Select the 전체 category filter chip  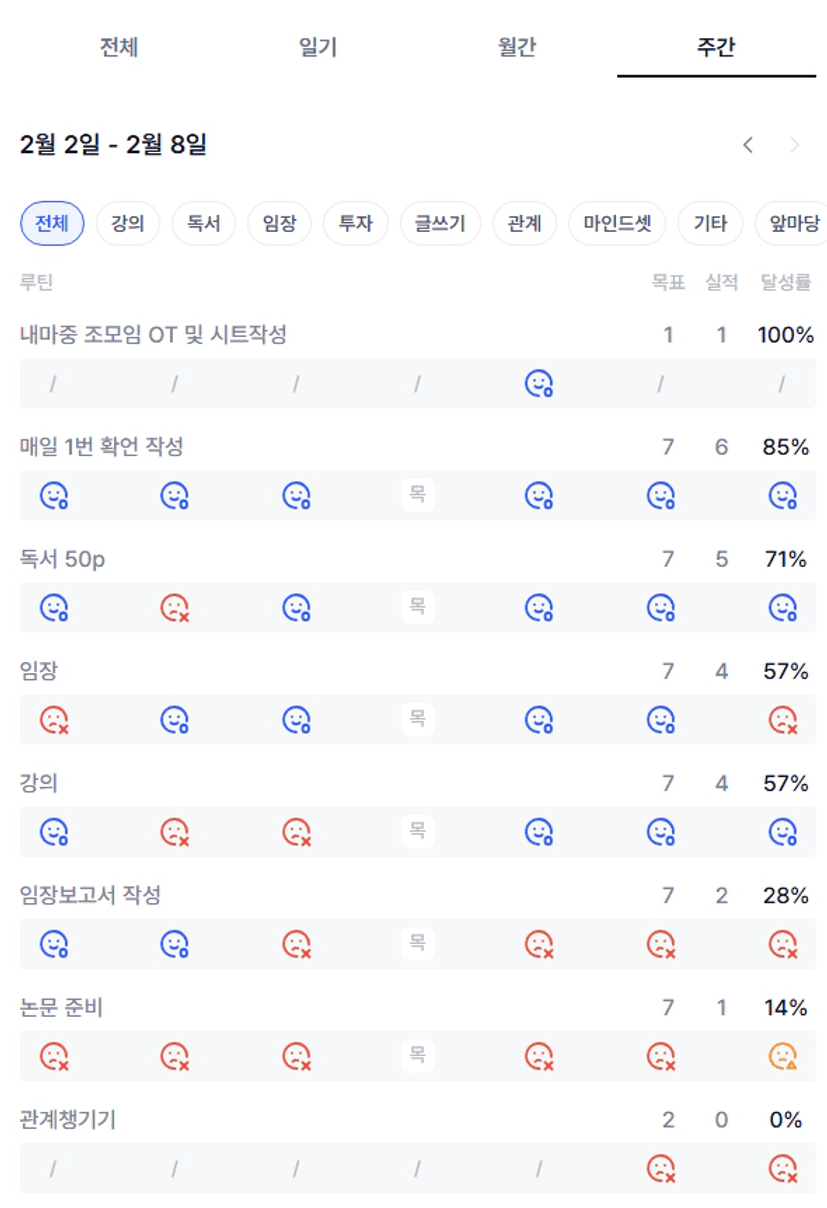pyautogui.click(x=52, y=223)
